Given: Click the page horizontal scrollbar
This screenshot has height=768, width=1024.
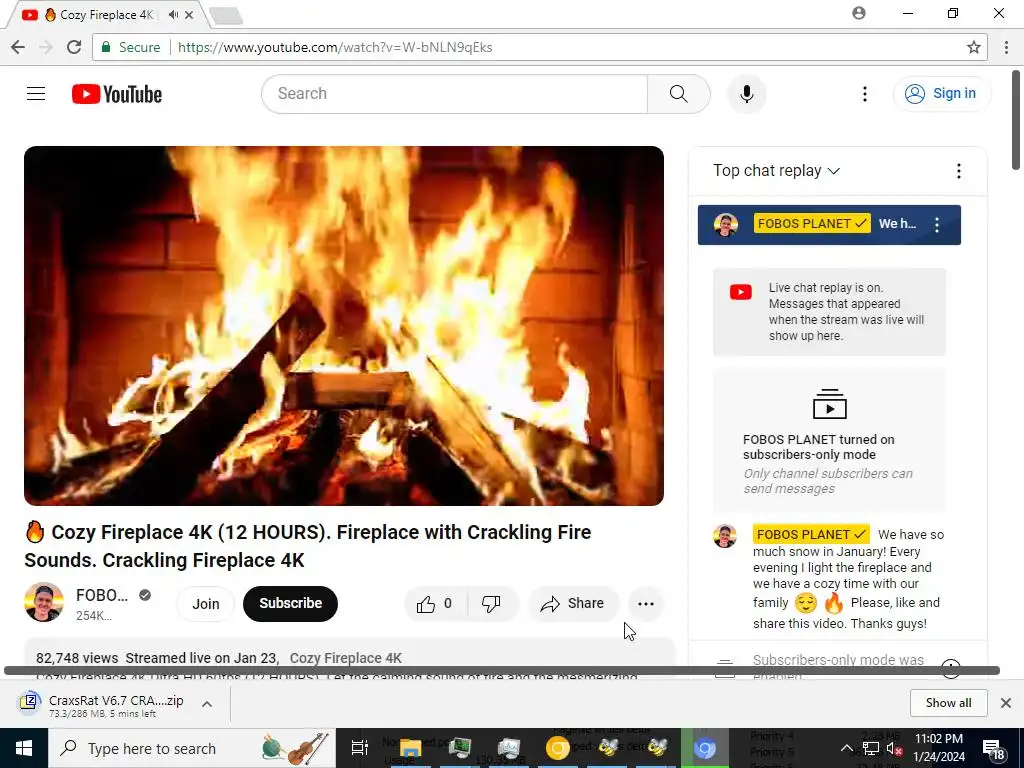Looking at the screenshot, I should pyautogui.click(x=502, y=671).
